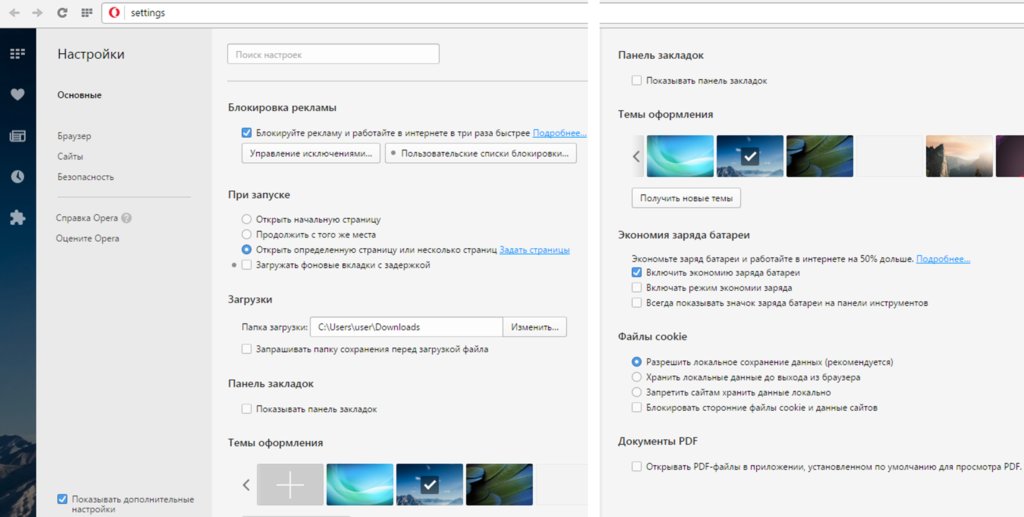Viewport: 1024px width, 517px height.
Task: Click the browser Back arrow
Action: (14, 12)
